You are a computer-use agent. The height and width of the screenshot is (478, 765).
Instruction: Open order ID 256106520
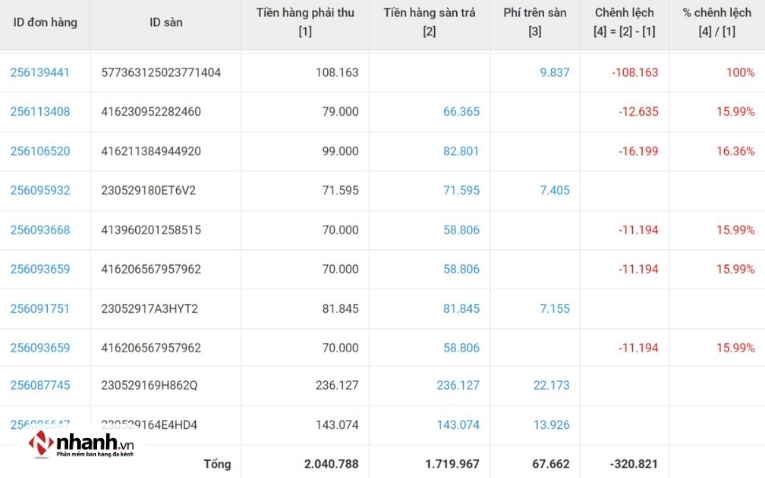tap(40, 151)
